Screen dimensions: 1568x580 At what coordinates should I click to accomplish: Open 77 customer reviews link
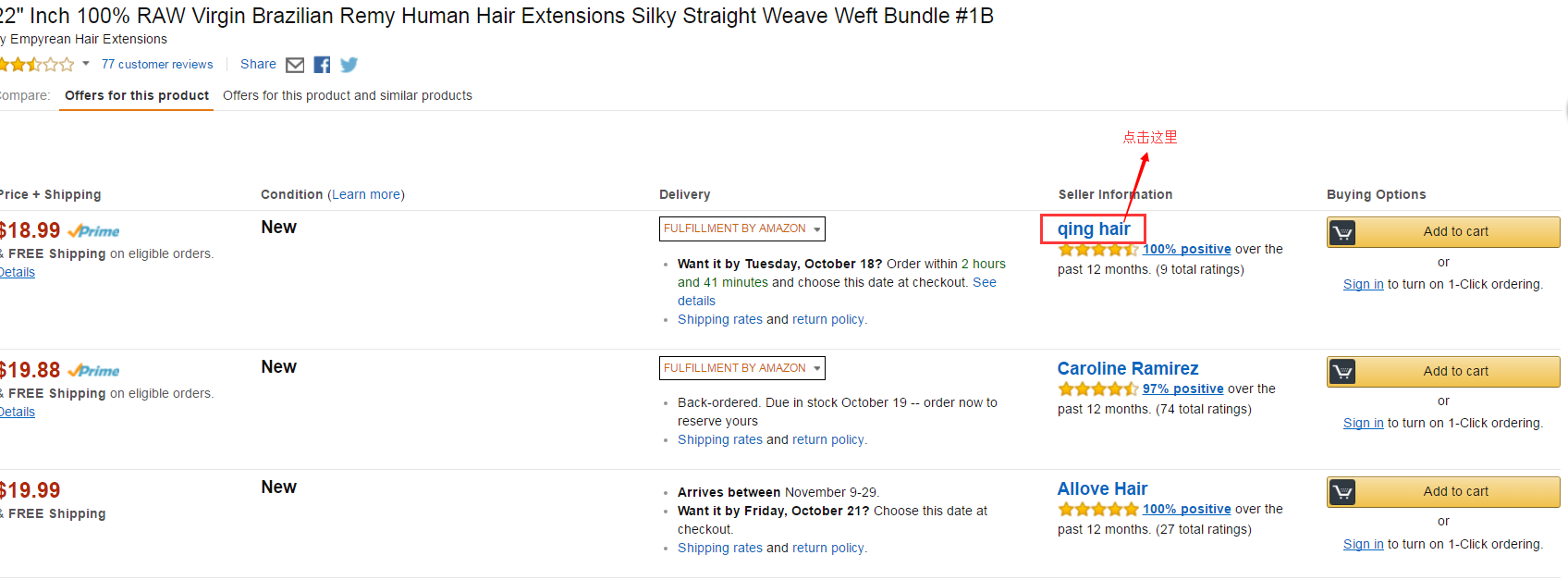(x=157, y=65)
